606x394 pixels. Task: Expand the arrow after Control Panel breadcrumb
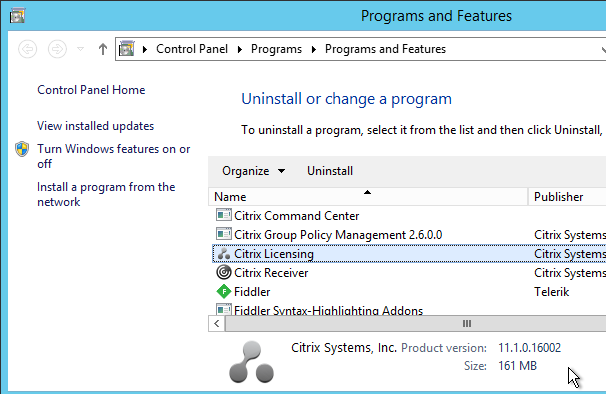240,49
